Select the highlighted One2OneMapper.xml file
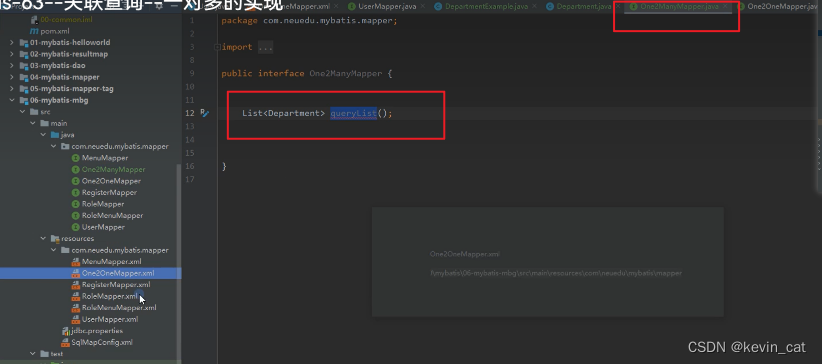822x364 pixels. pyautogui.click(x=118, y=273)
